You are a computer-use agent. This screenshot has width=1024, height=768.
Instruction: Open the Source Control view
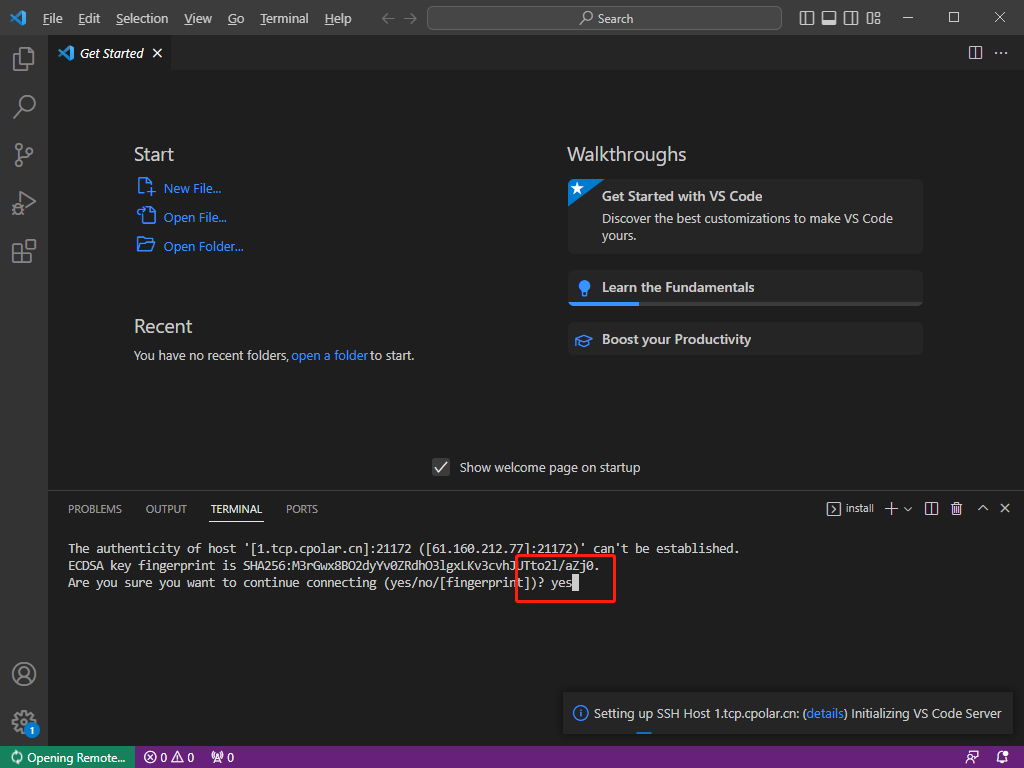click(x=24, y=155)
